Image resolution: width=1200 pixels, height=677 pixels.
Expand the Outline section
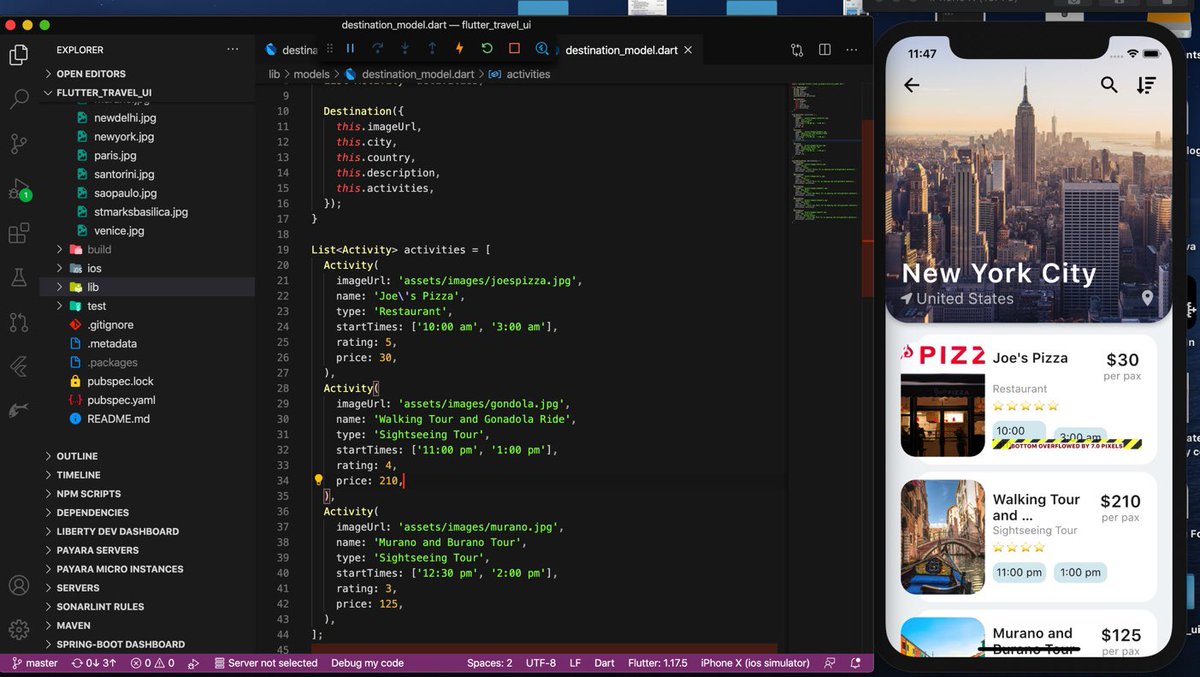pyautogui.click(x=77, y=456)
